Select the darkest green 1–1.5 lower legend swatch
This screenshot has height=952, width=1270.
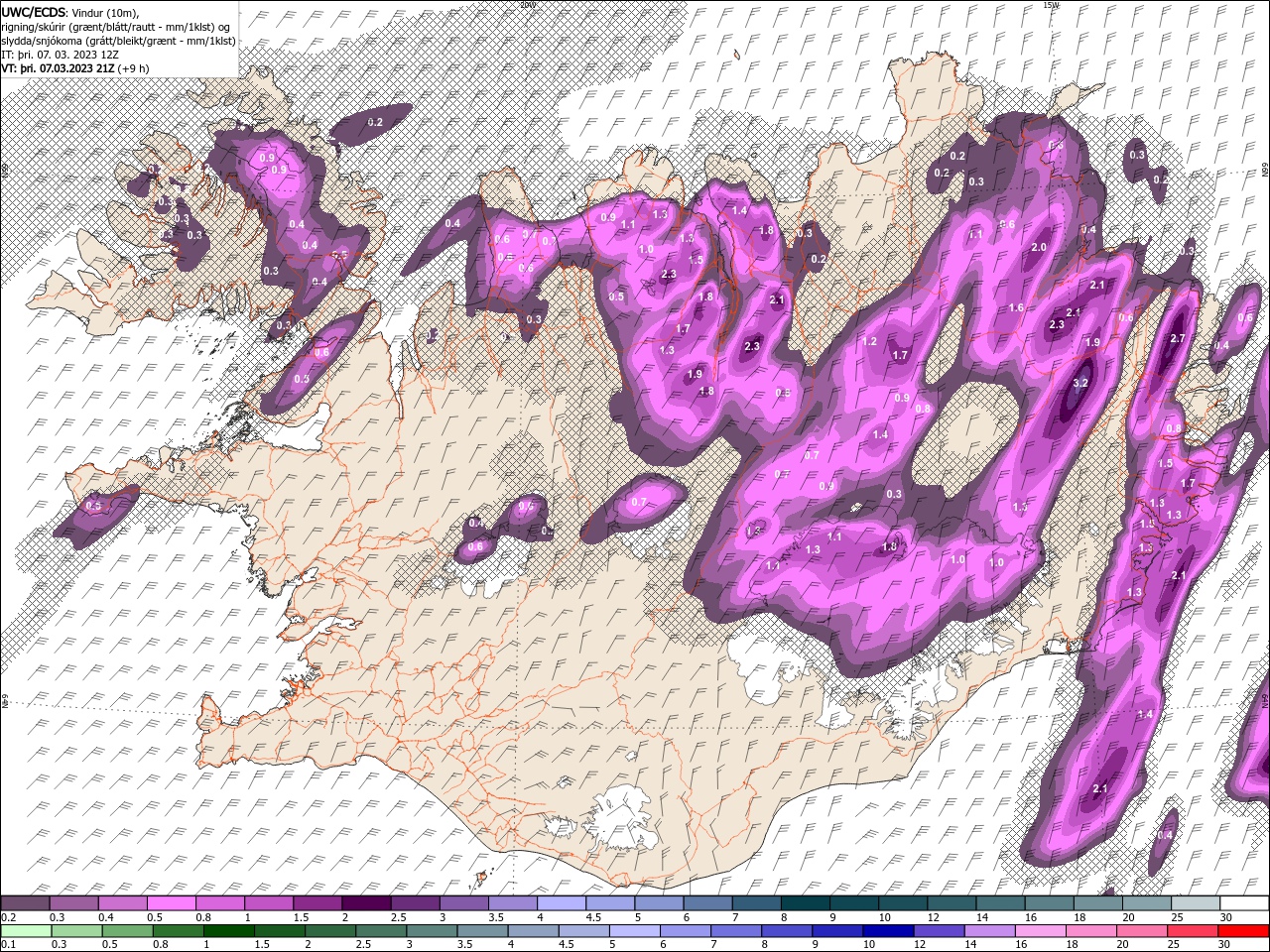coord(229,930)
